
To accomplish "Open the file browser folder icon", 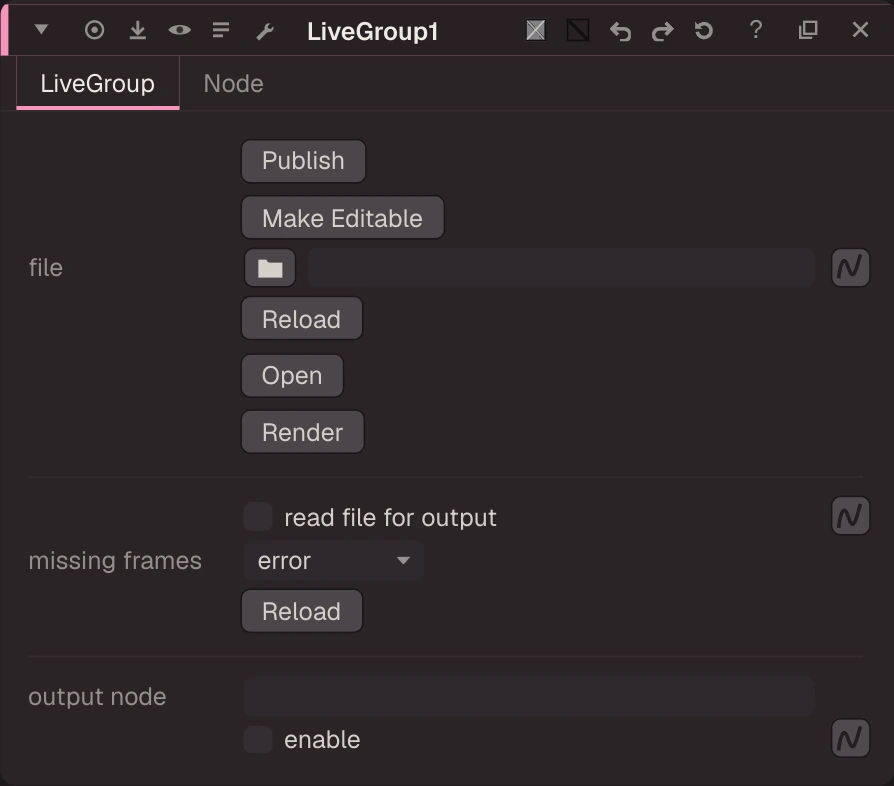I will tap(270, 268).
